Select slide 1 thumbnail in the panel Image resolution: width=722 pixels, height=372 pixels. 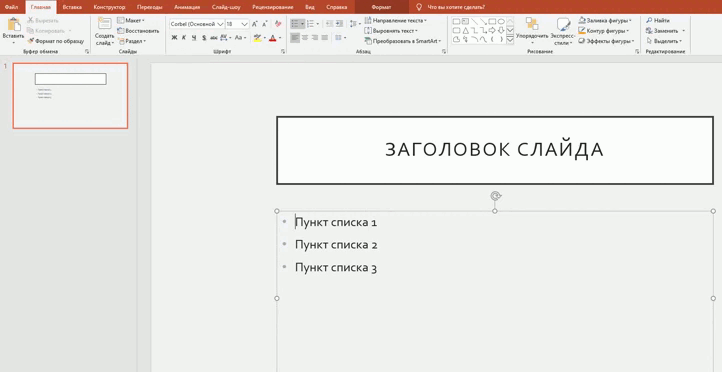tap(70, 96)
